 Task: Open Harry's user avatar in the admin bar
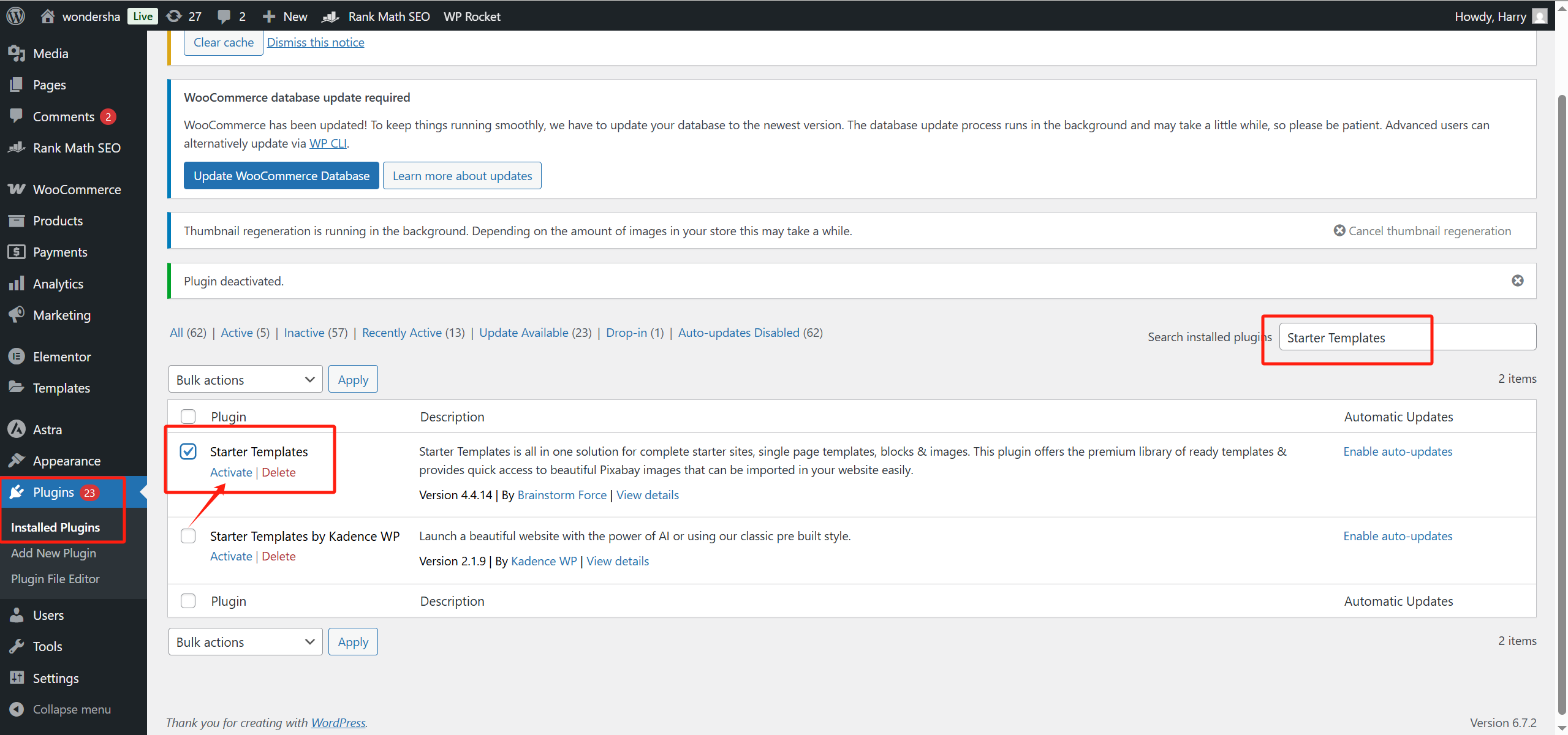click(x=1539, y=16)
